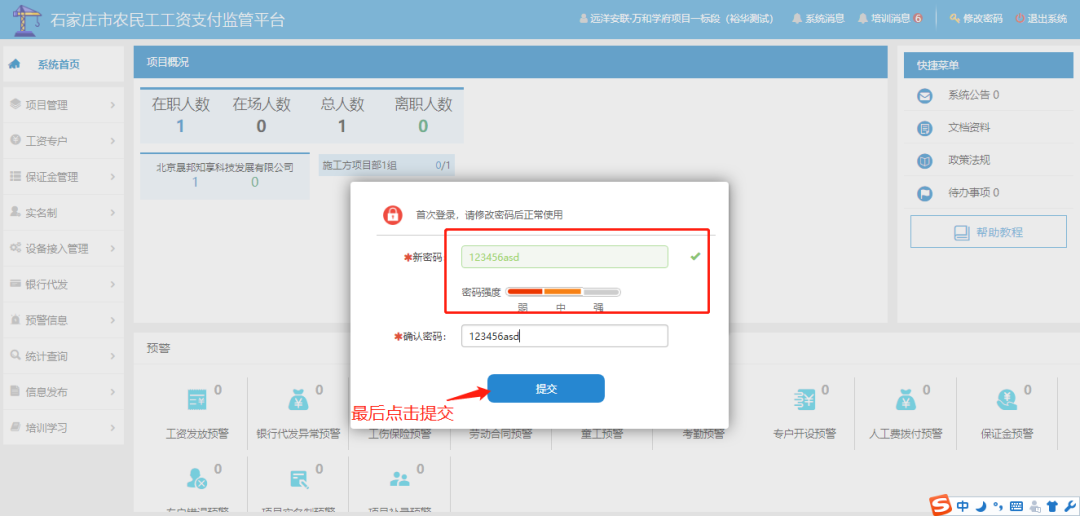Screen dimensions: 1080x516
Task: Click 修改密码 in the header
Action: (976, 19)
